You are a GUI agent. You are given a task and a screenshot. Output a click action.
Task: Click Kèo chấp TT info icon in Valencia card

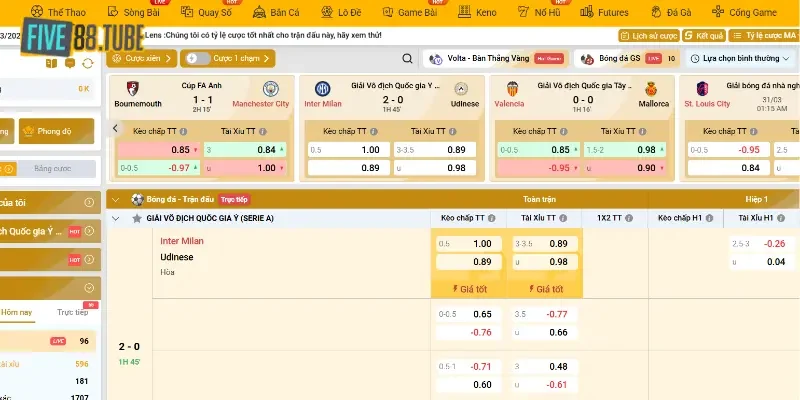pos(563,131)
